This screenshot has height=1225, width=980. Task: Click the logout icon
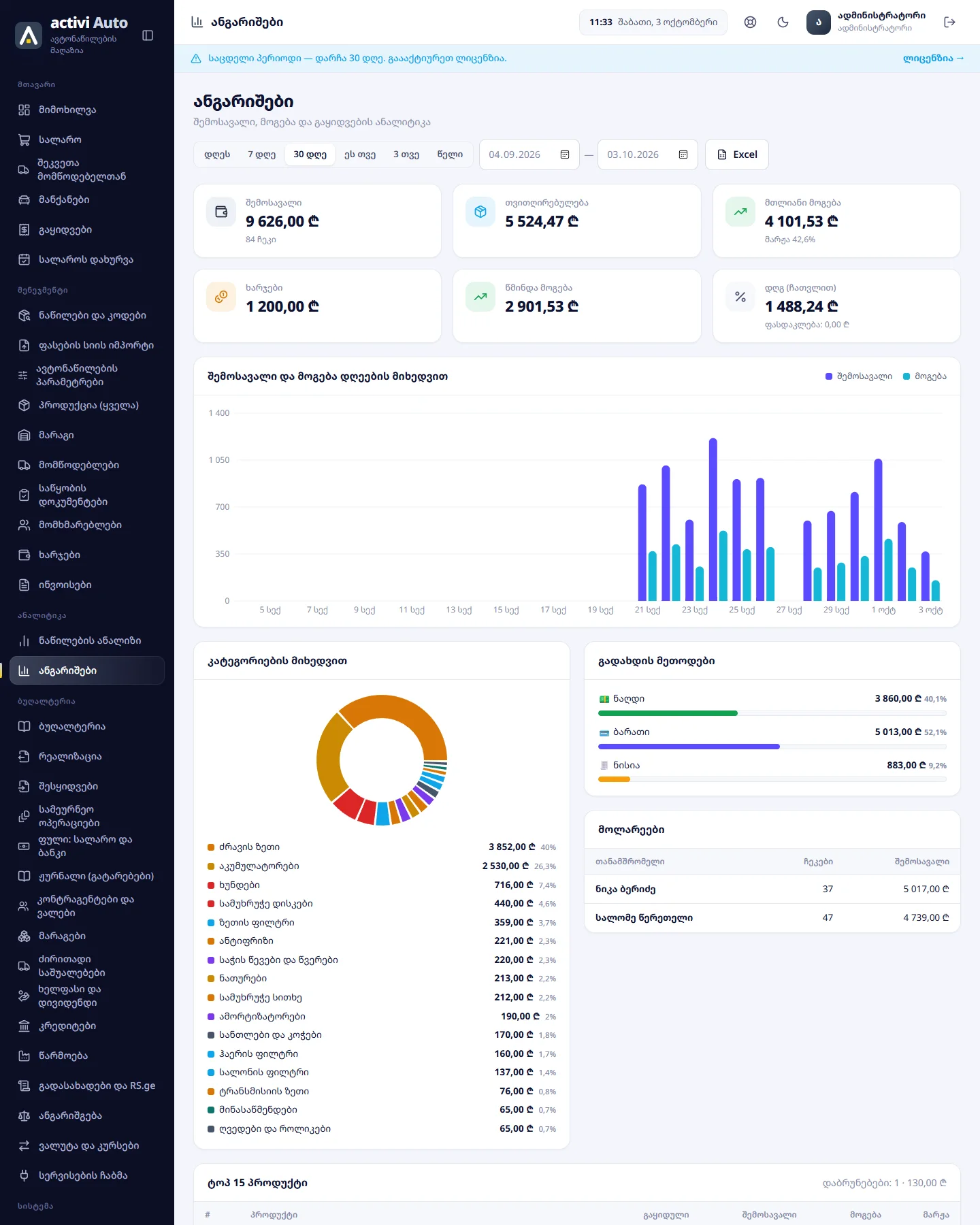click(x=950, y=22)
